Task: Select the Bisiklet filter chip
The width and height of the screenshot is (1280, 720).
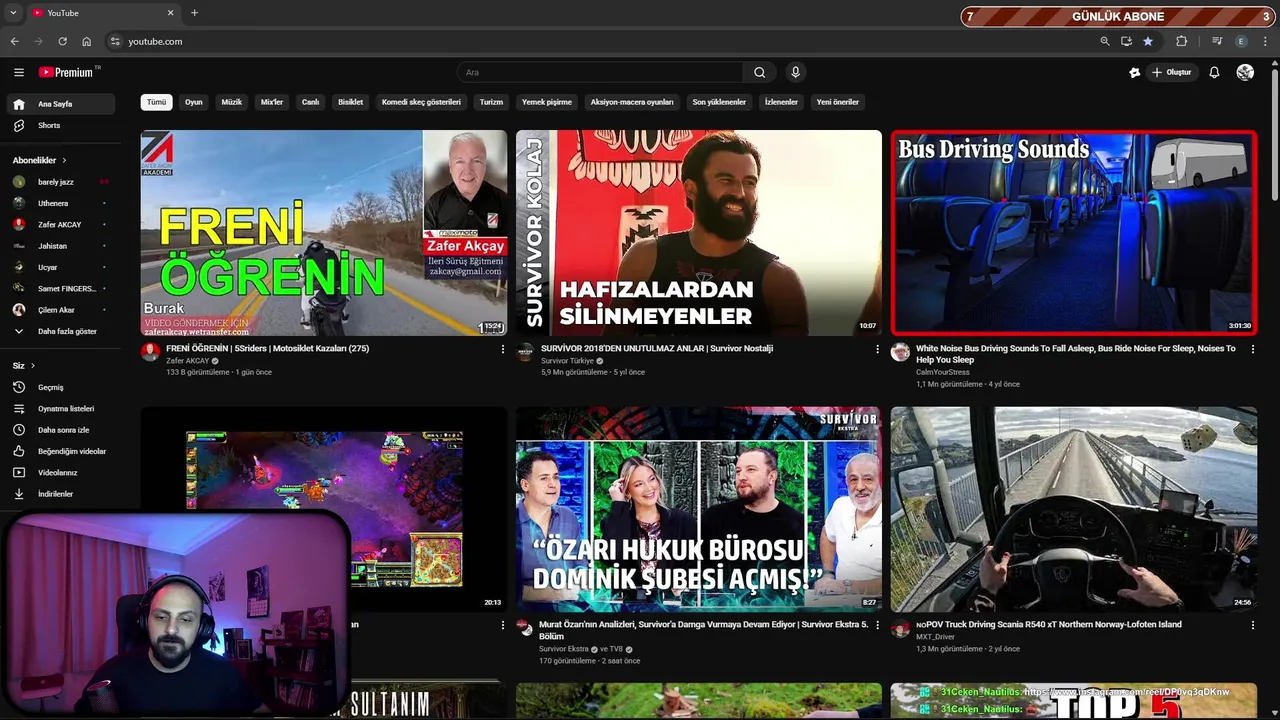Action: (x=350, y=102)
